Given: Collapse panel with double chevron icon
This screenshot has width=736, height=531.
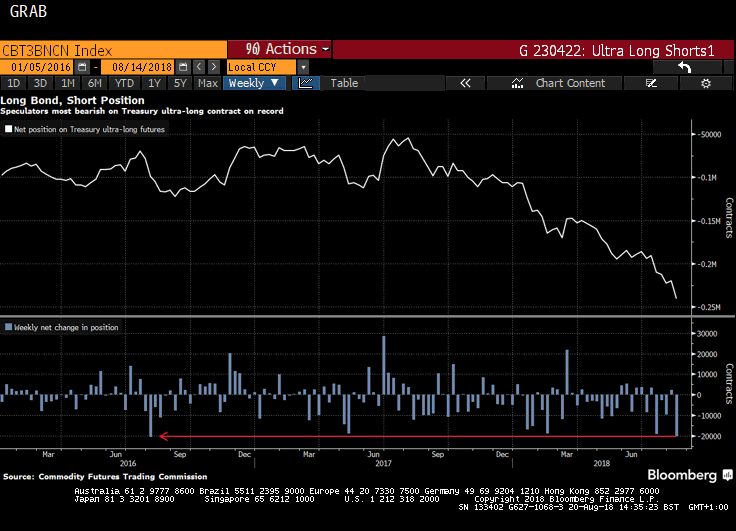Looking at the screenshot, I should [465, 83].
